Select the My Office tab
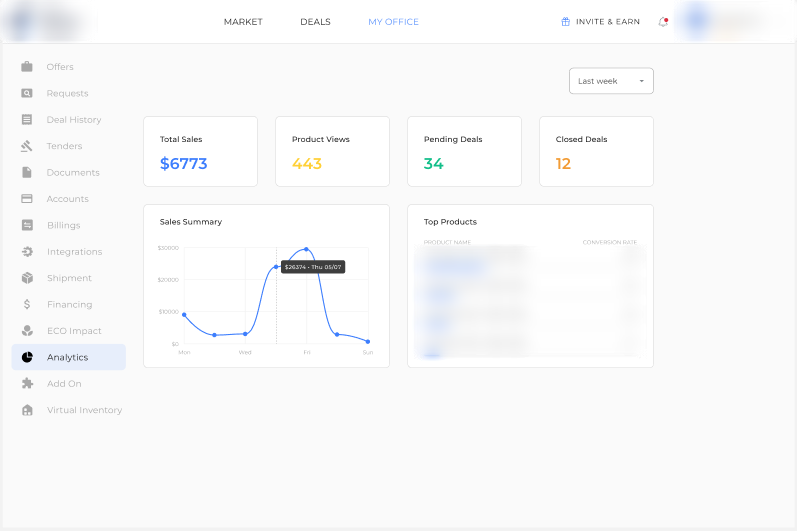Image resolution: width=797 pixels, height=531 pixels. 393,22
